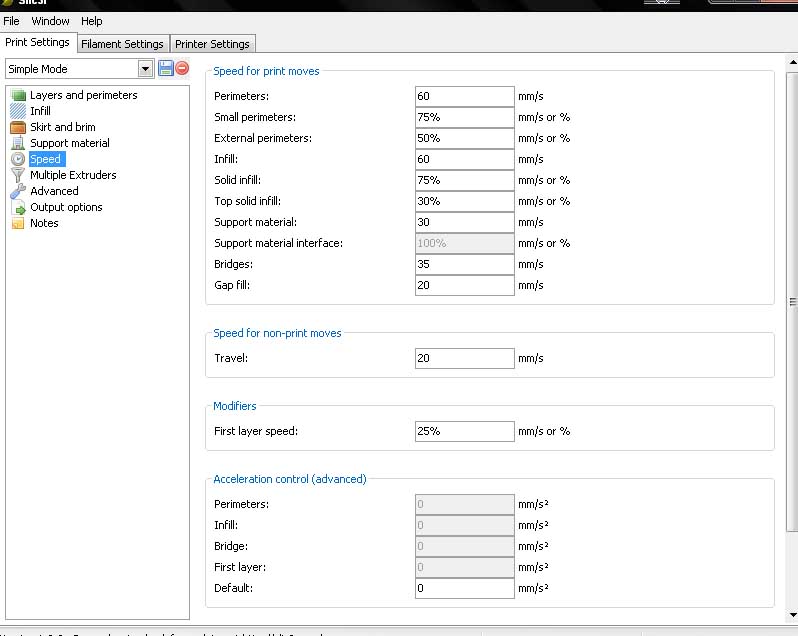Click the Multiple Extruders funnel icon
798x636 pixels.
click(x=18, y=175)
